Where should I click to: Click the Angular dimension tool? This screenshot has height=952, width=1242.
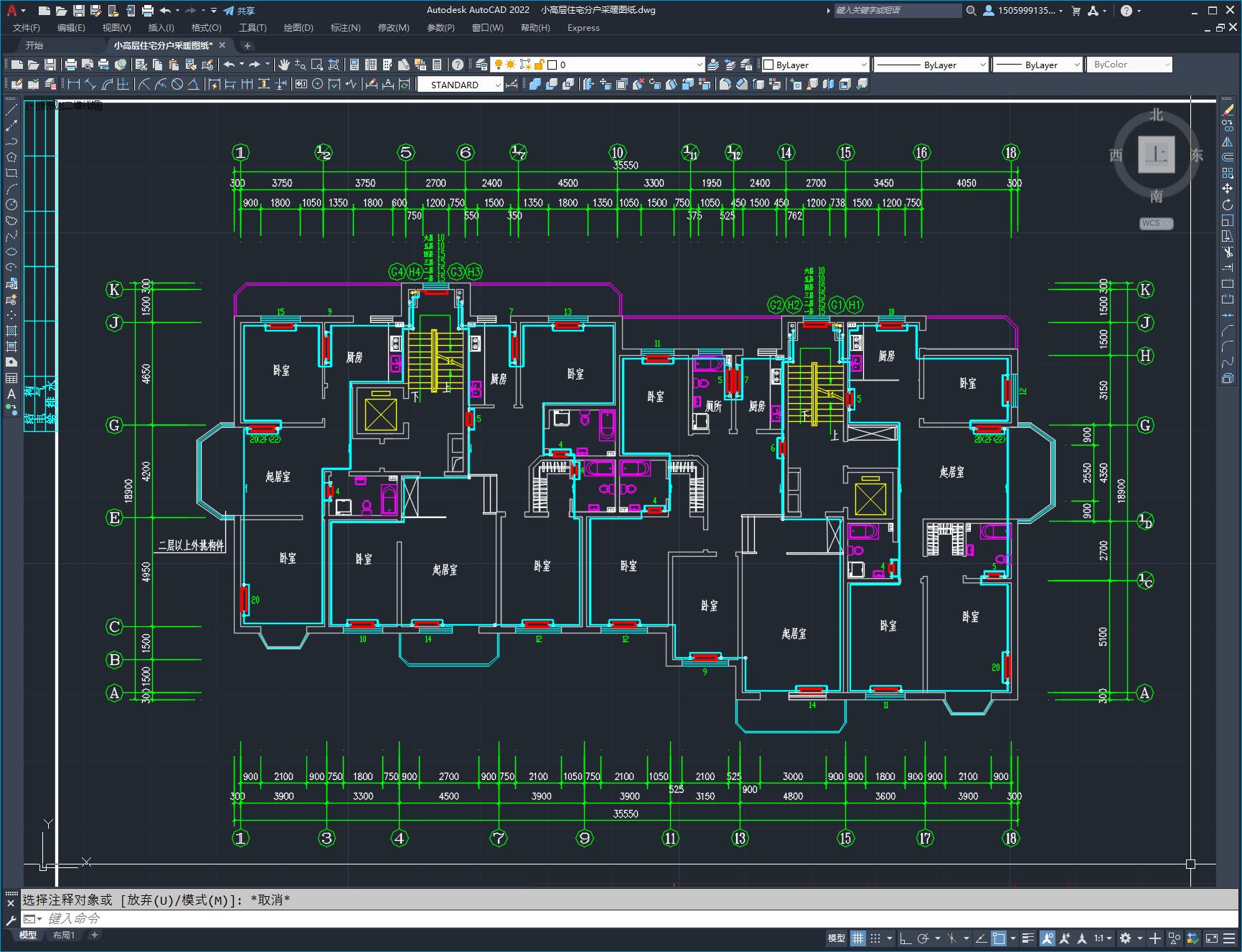coord(193,85)
